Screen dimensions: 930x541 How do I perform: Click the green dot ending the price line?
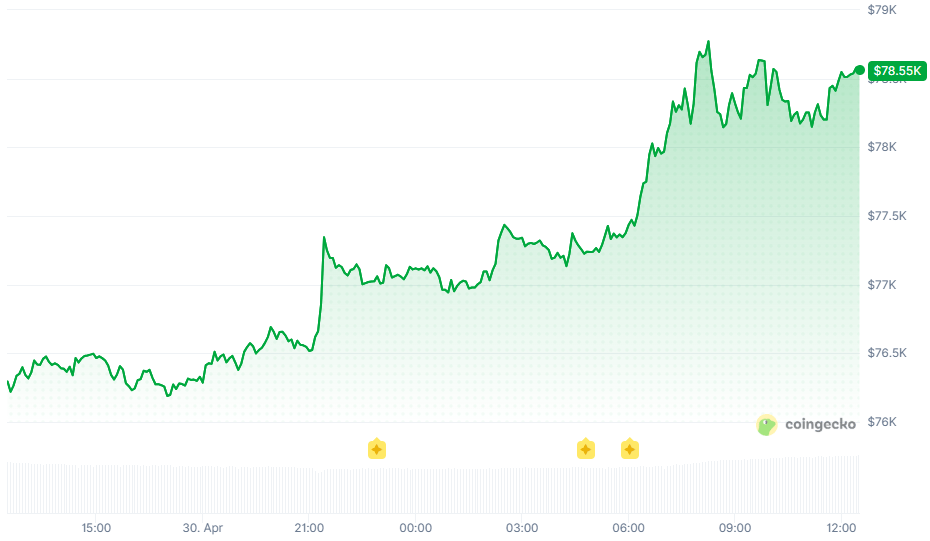pyautogui.click(x=859, y=70)
